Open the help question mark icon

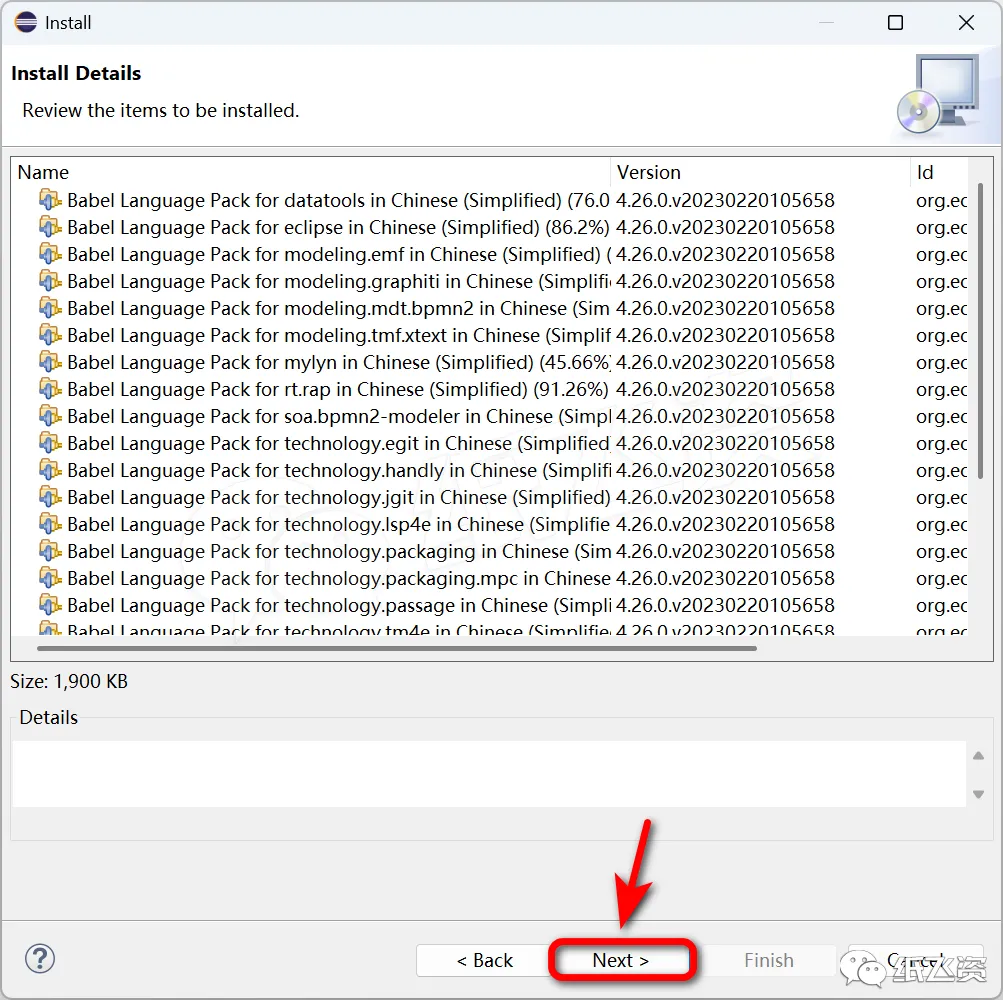coord(40,958)
